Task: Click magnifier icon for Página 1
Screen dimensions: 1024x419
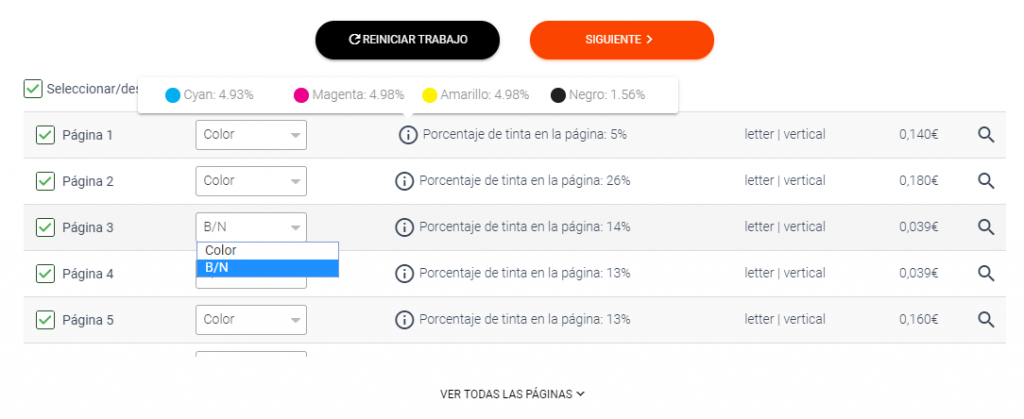Action: [x=986, y=135]
